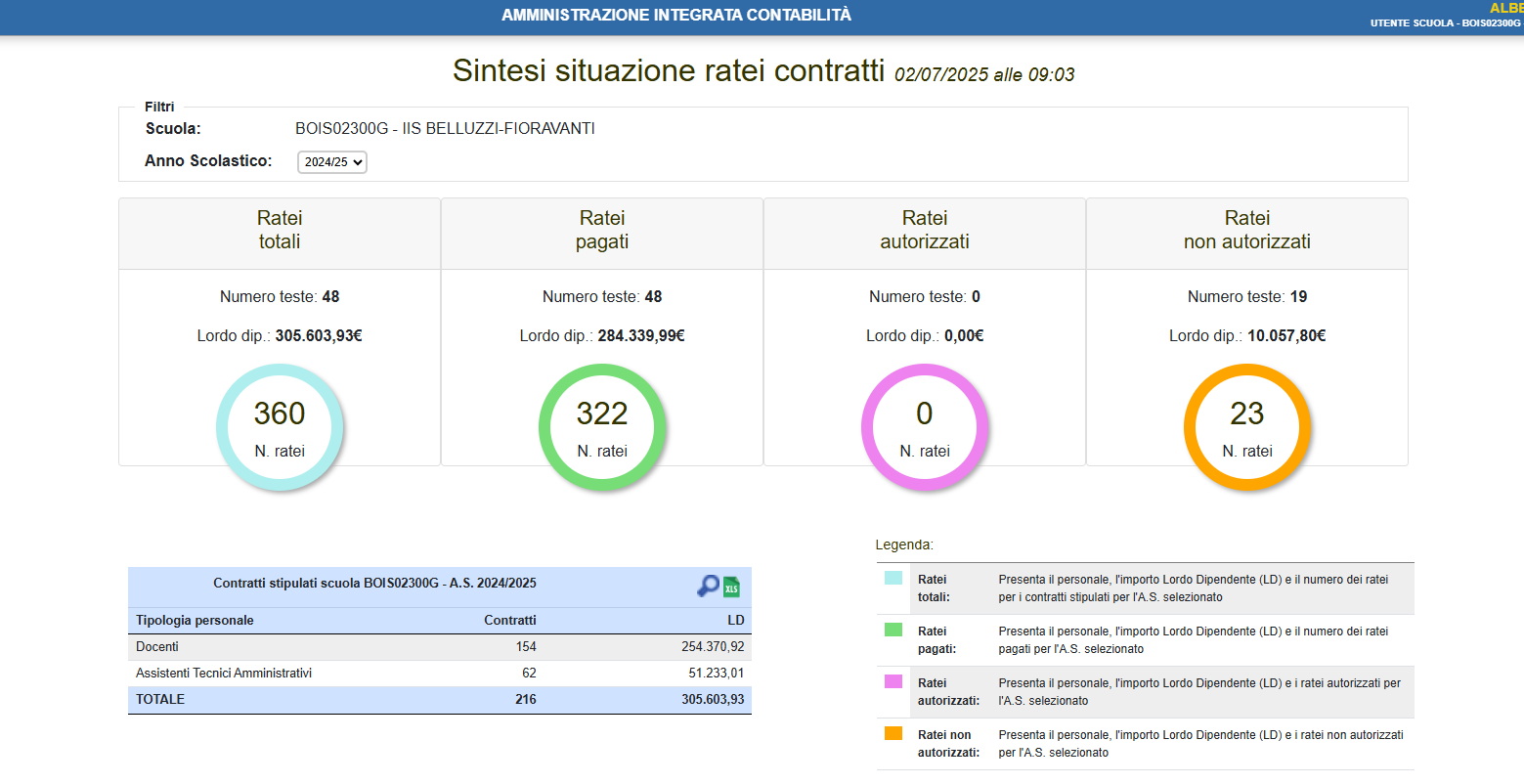Screen dimensions: 1524x784
Task: Select the Docenti row in contracts table
Action: (440, 647)
